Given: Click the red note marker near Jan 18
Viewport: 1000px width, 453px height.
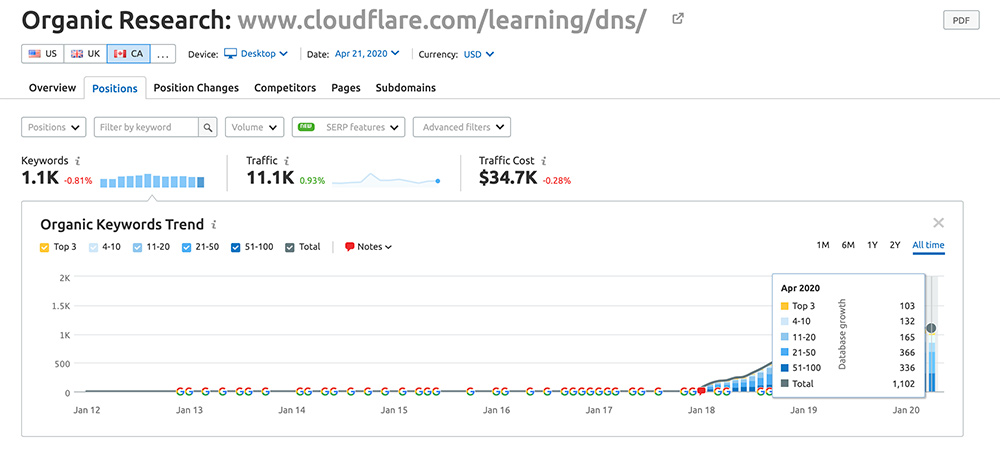Looking at the screenshot, I should pyautogui.click(x=702, y=391).
